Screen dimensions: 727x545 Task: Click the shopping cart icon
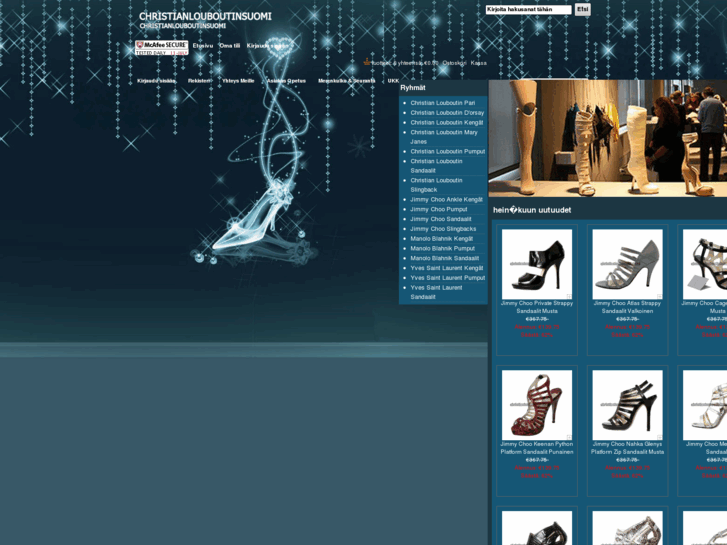[367, 62]
